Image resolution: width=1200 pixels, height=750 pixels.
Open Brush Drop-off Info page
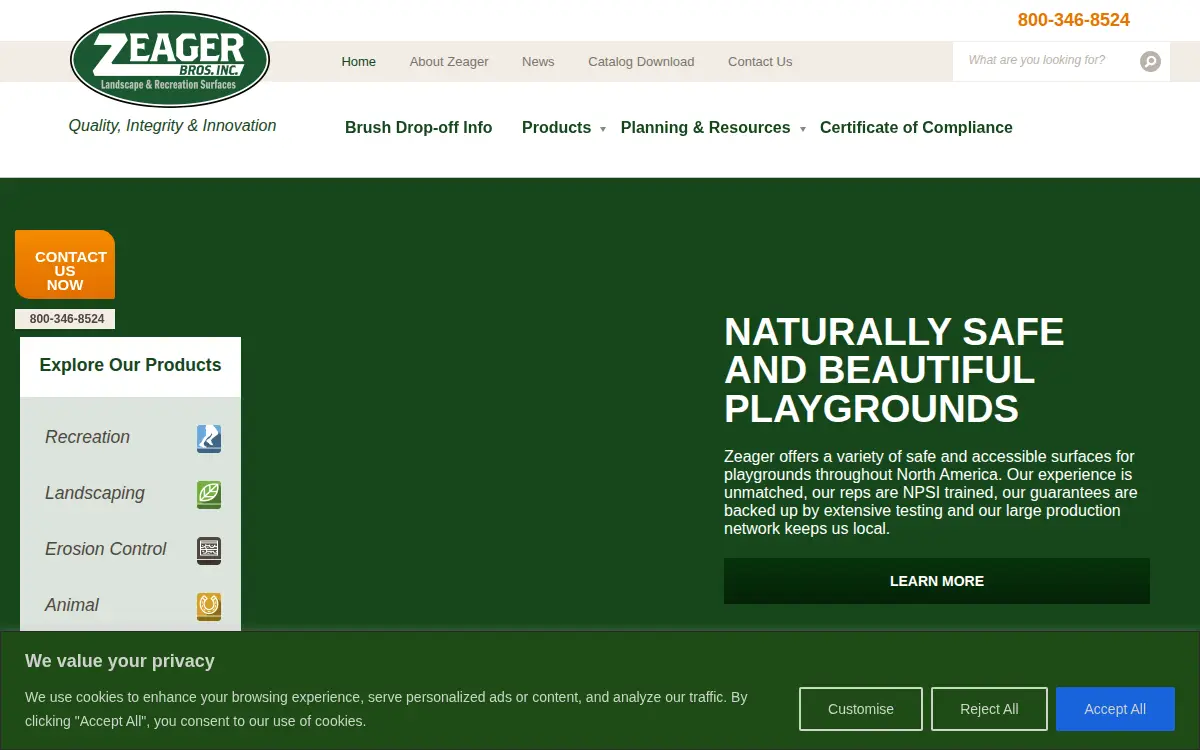(x=419, y=128)
